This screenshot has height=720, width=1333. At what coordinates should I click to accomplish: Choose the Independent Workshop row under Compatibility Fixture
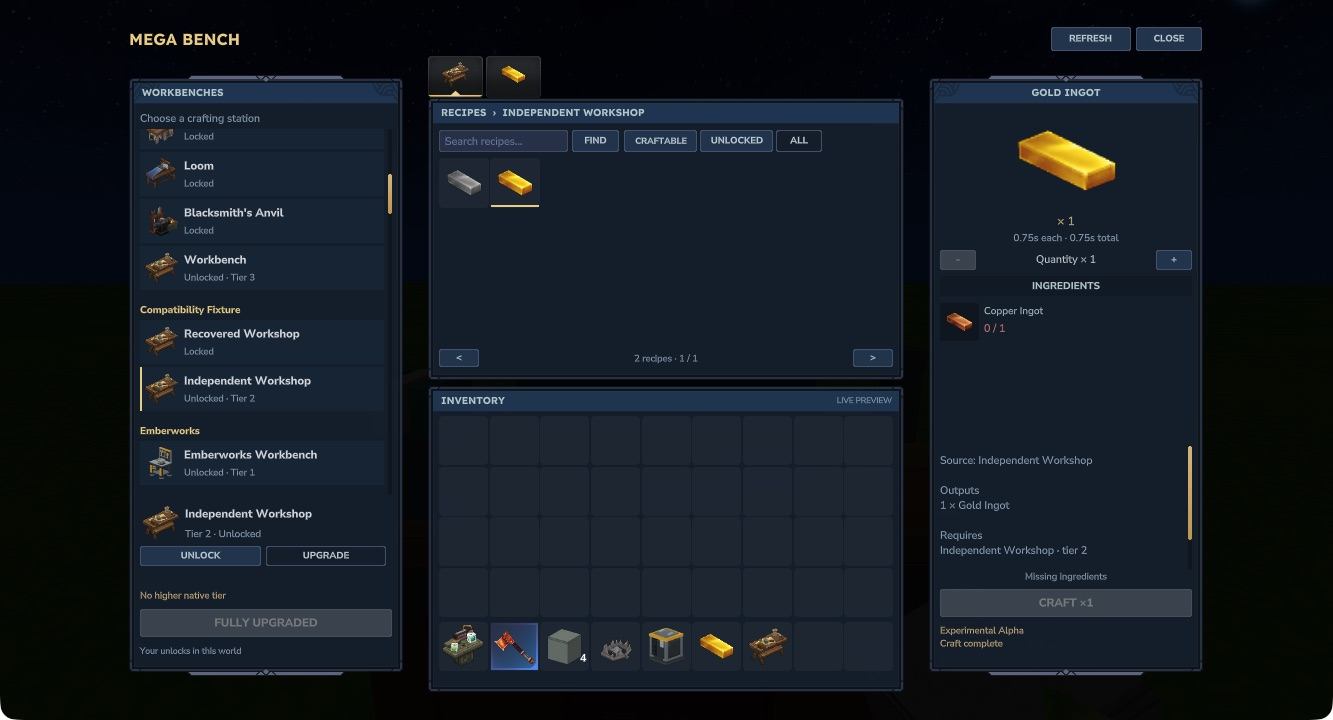pos(262,389)
